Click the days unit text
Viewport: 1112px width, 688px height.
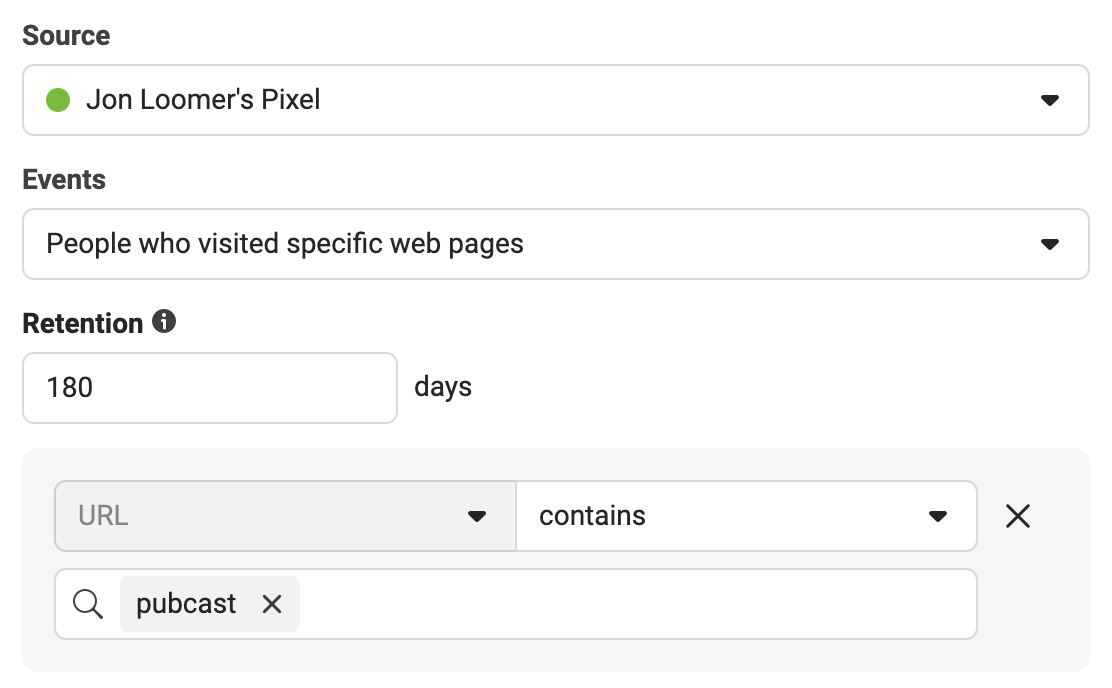(443, 387)
